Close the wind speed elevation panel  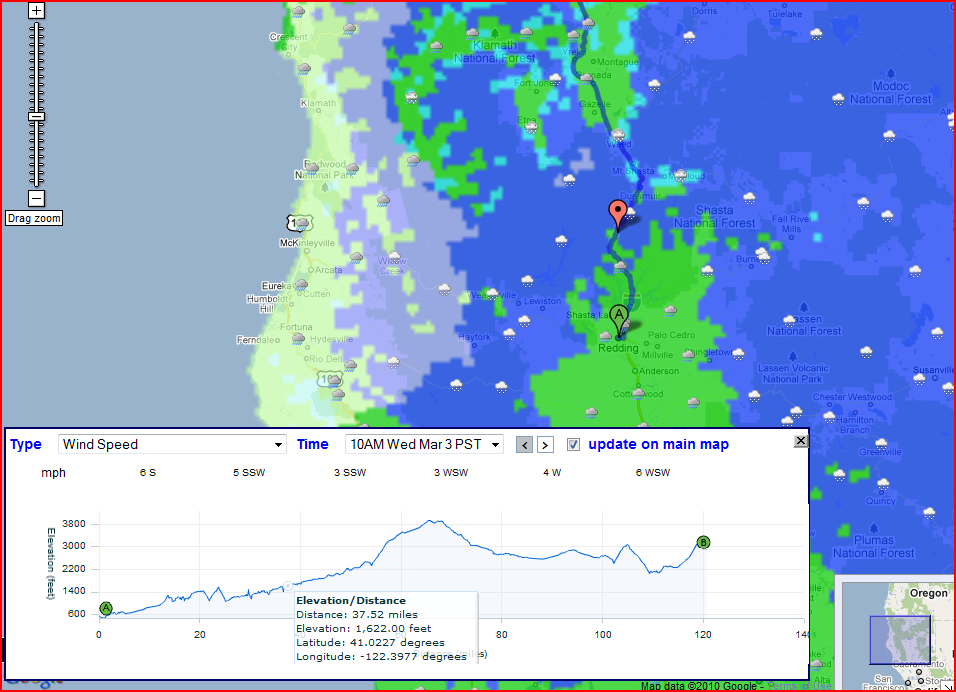(x=800, y=441)
